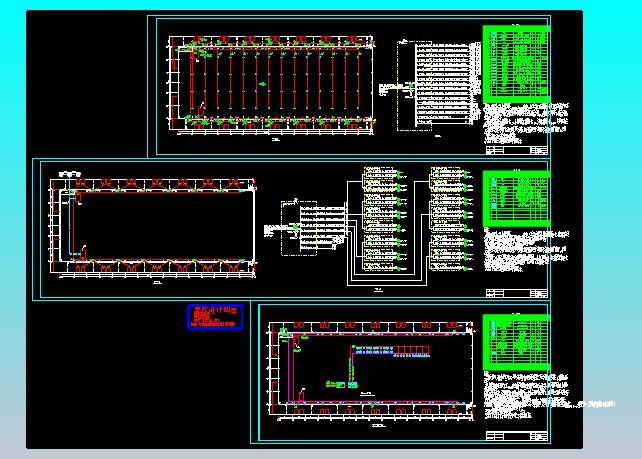Click the title block of the top sheet
The height and width of the screenshot is (459, 642).
517,150
